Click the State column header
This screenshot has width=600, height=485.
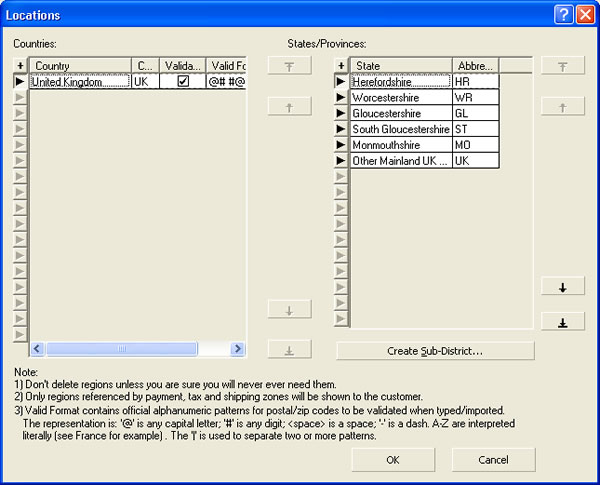pos(400,66)
